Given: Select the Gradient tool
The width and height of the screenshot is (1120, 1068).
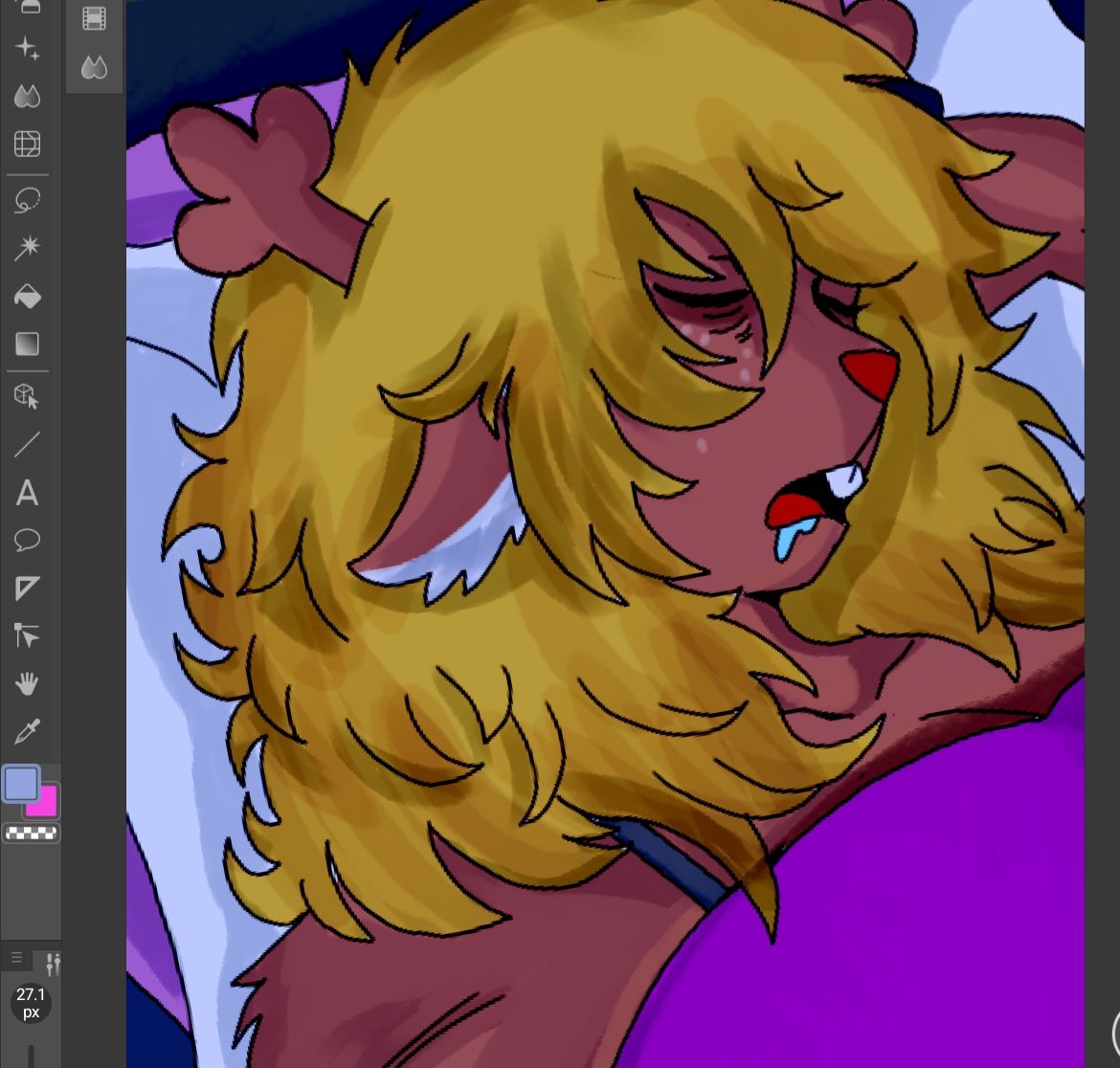Looking at the screenshot, I should (x=27, y=345).
